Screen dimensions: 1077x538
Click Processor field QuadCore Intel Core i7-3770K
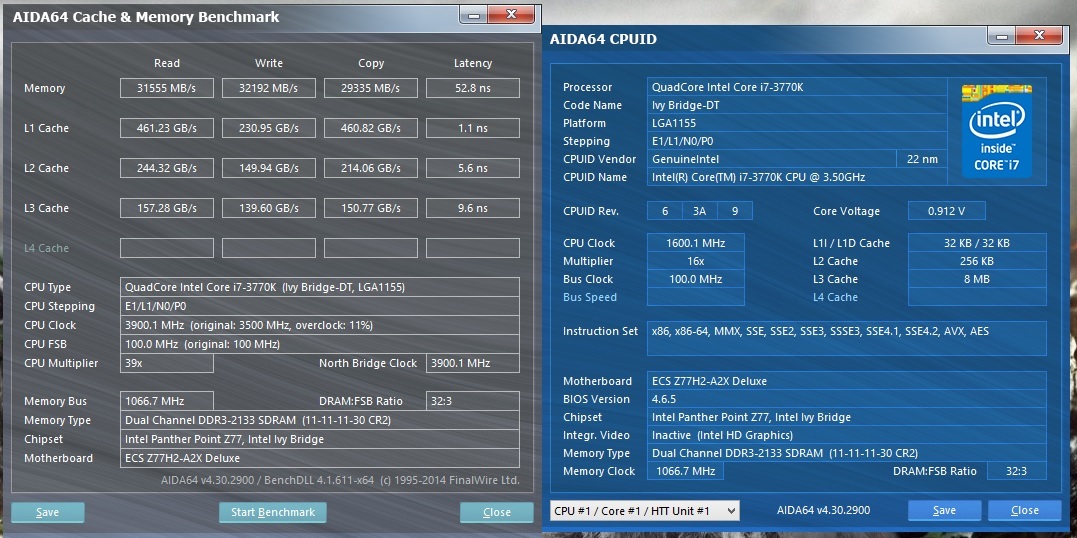tap(796, 87)
